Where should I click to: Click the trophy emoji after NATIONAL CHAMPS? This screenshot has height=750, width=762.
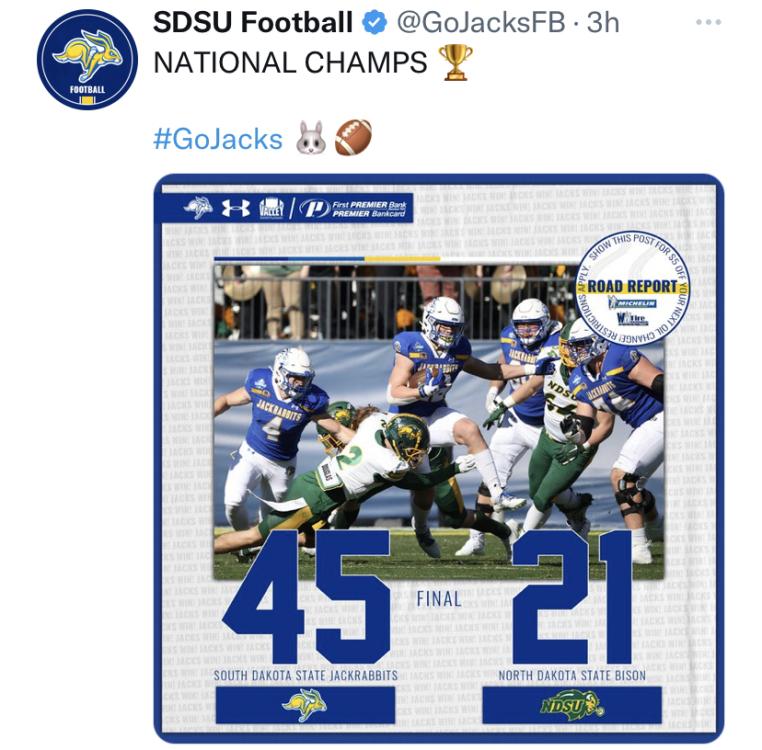pyautogui.click(x=455, y=63)
